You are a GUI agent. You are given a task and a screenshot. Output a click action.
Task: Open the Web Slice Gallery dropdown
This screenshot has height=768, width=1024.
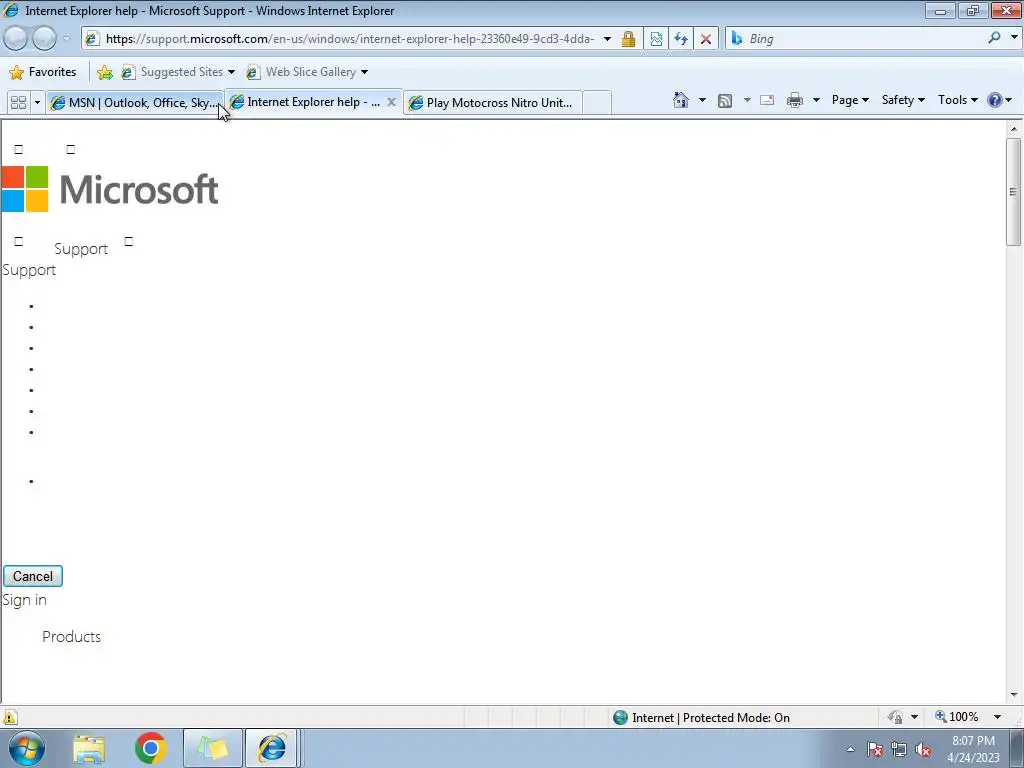pos(307,72)
